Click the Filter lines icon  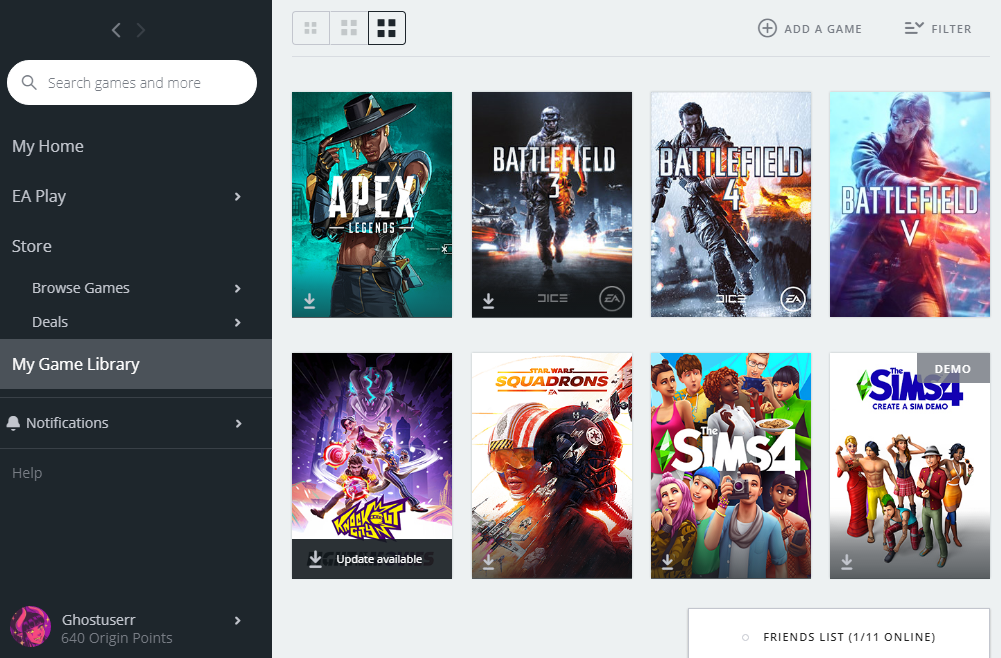pyautogui.click(x=914, y=28)
